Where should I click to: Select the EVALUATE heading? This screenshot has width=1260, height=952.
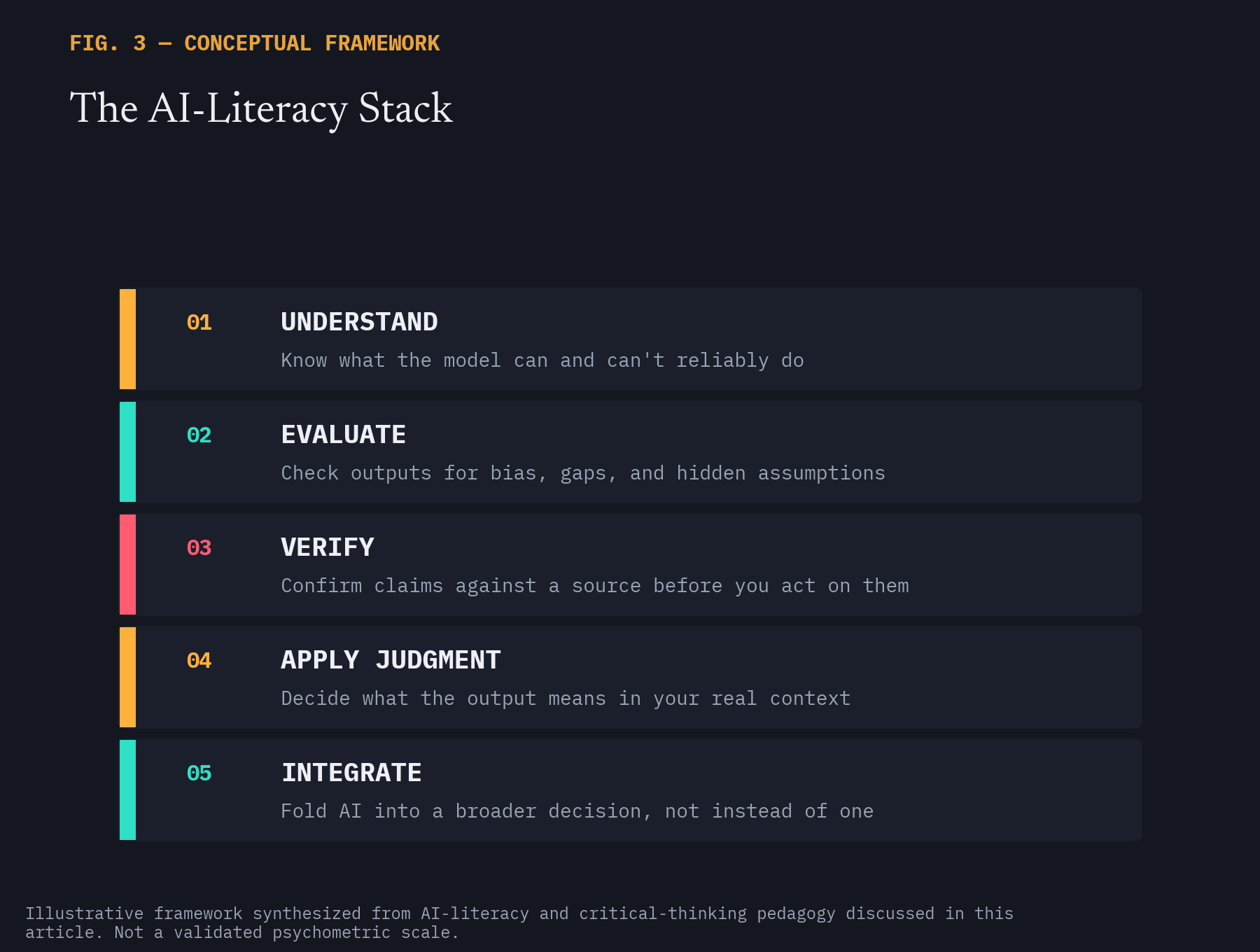(x=343, y=435)
